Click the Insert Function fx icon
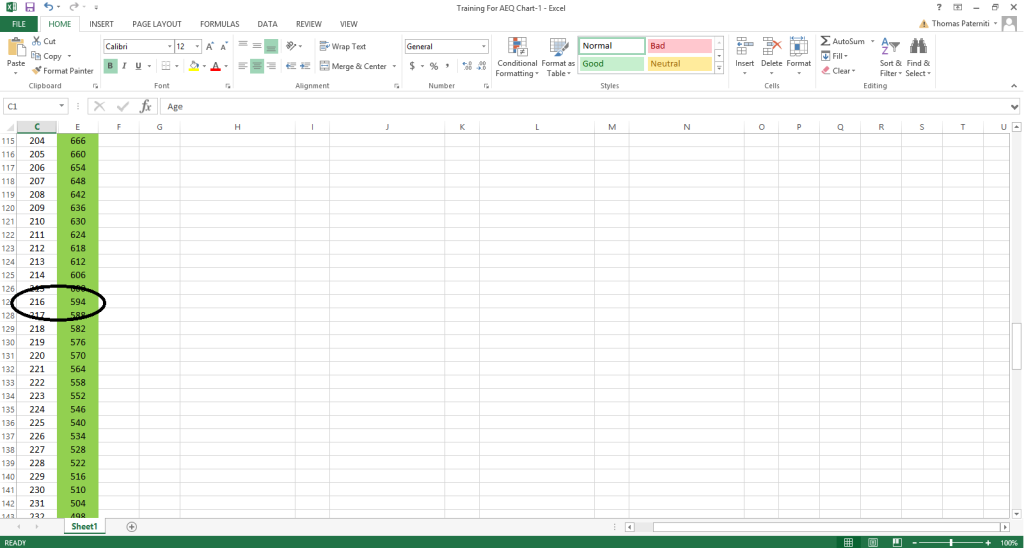 tap(145, 106)
